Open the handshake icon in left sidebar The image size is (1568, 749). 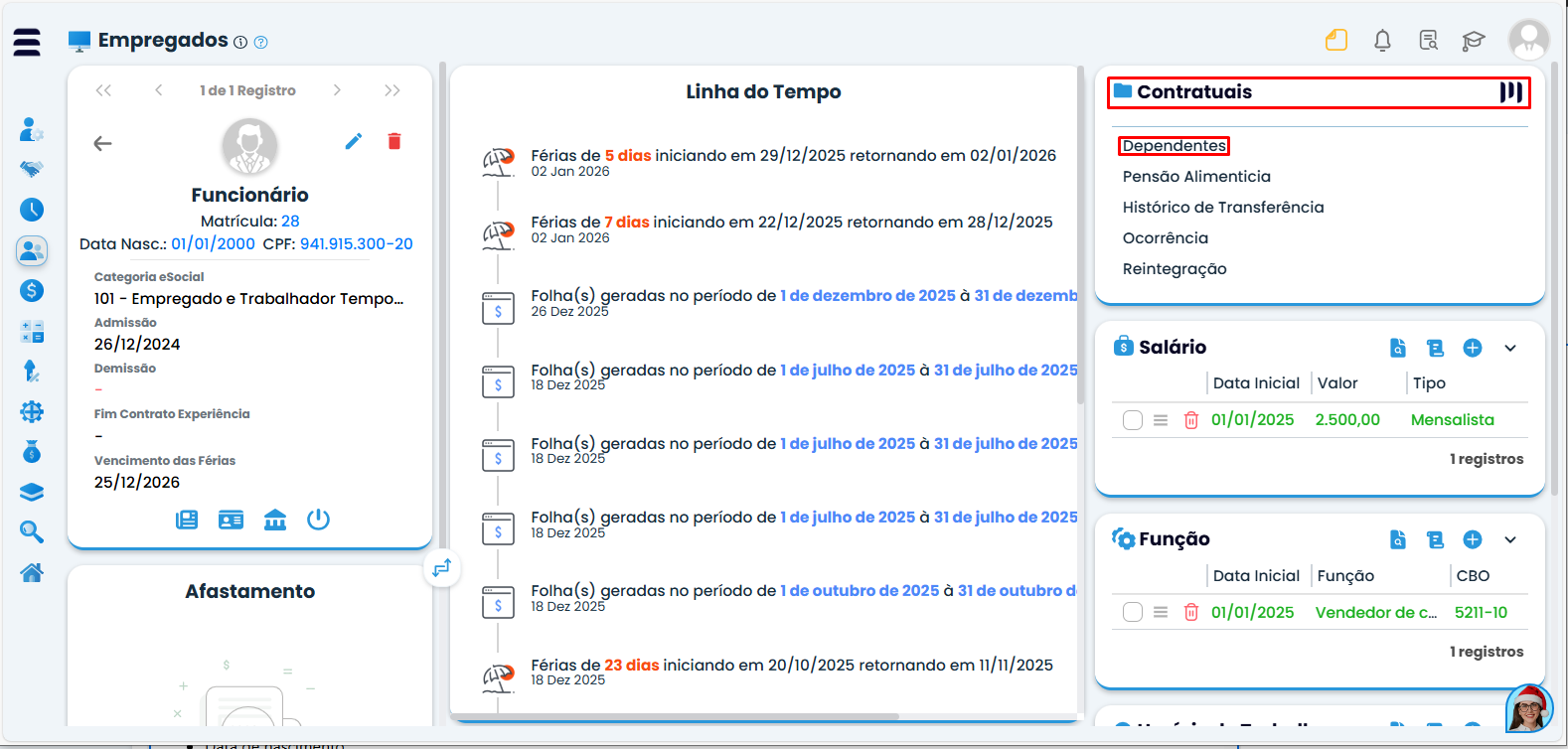[32, 169]
